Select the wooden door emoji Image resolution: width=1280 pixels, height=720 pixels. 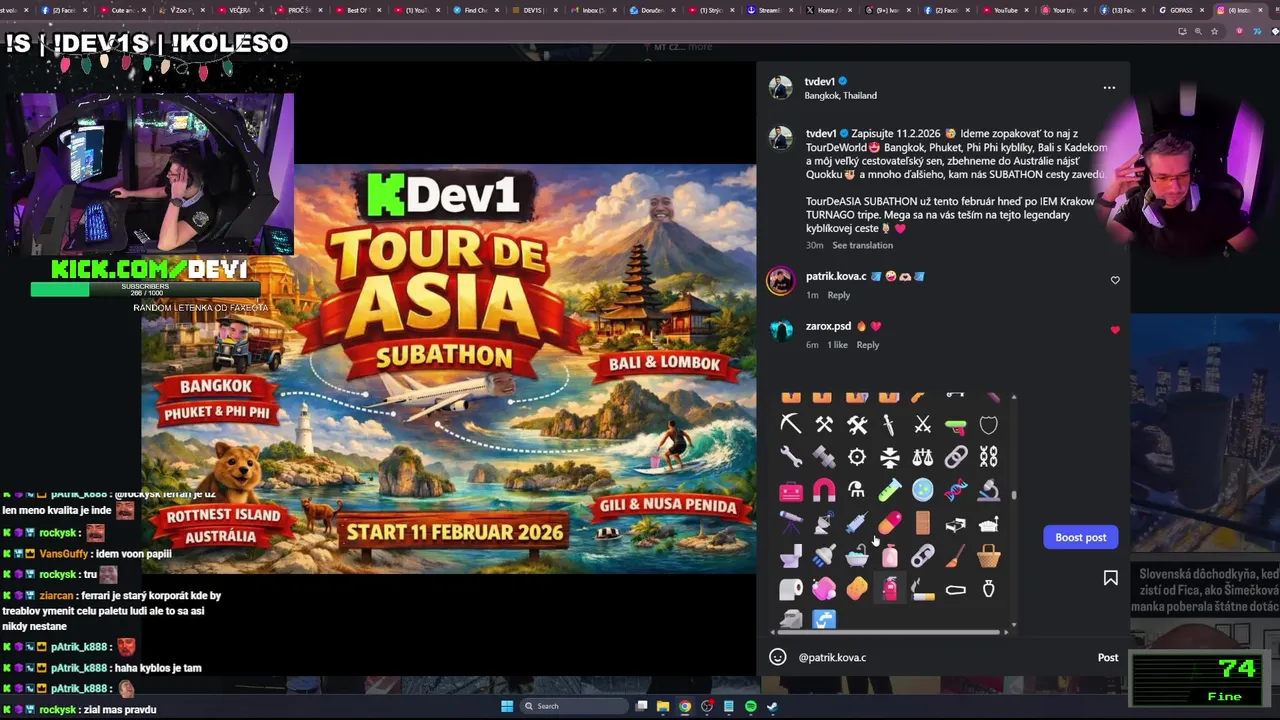(923, 523)
